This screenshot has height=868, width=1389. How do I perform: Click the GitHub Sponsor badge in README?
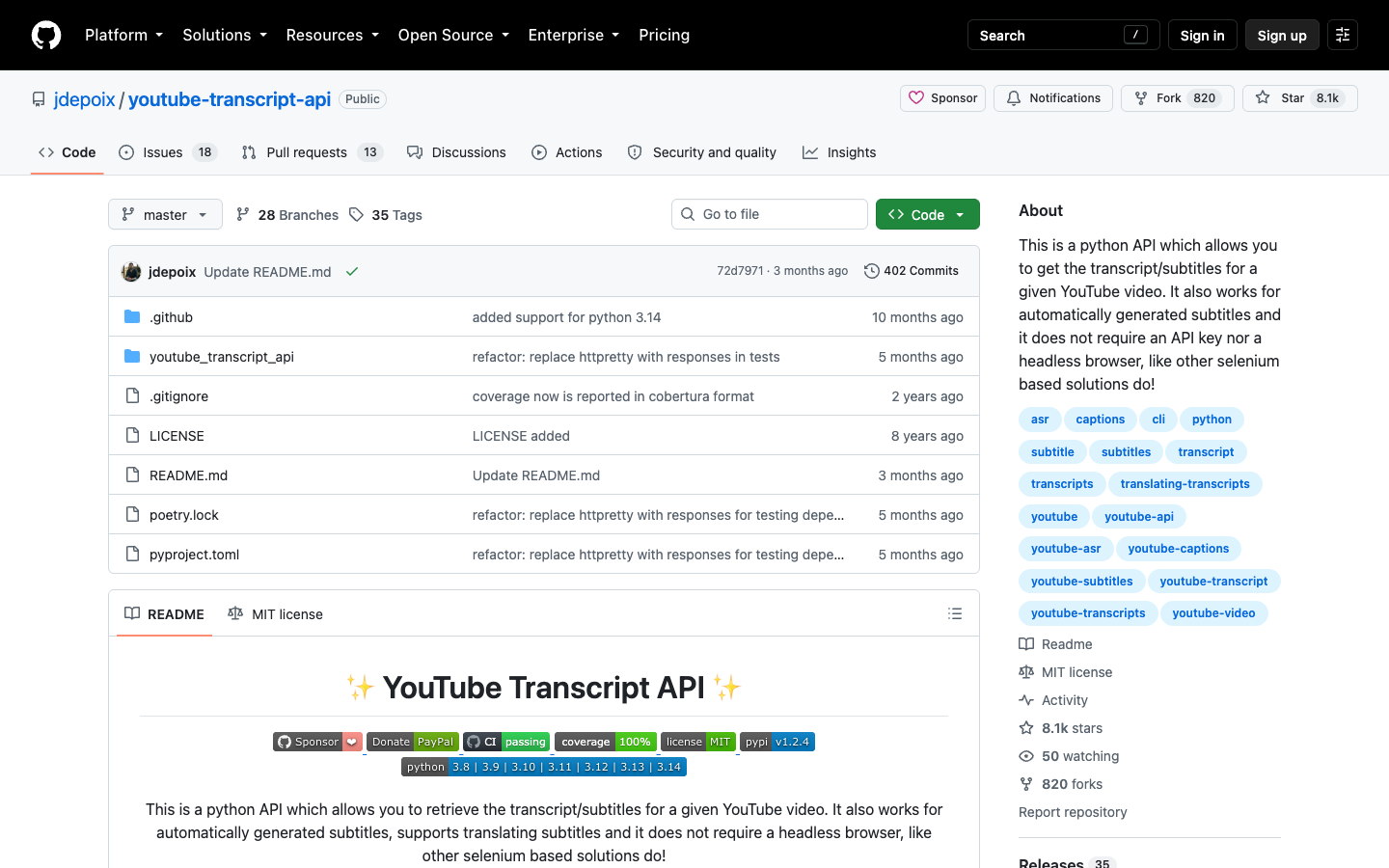317,742
